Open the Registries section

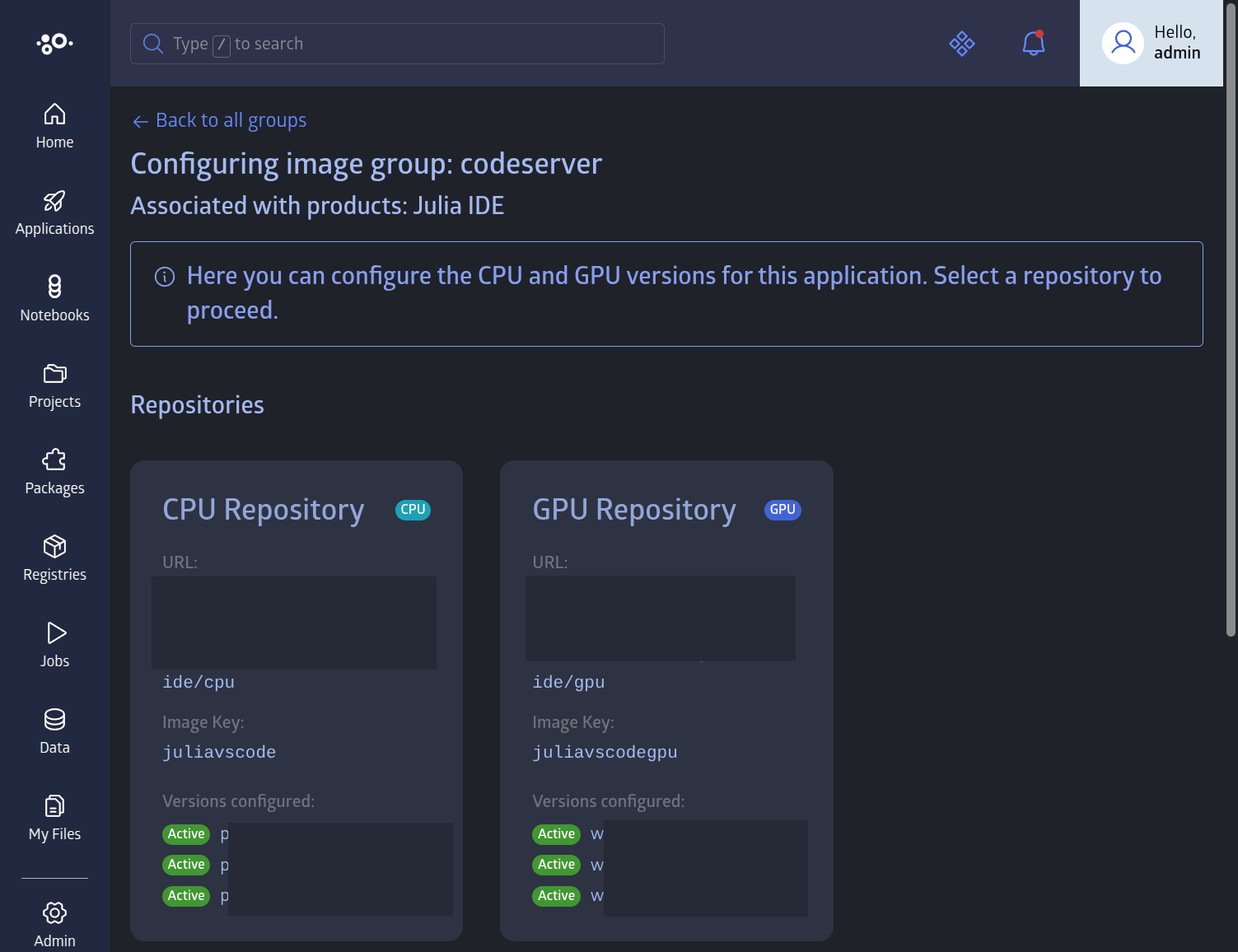(x=54, y=558)
